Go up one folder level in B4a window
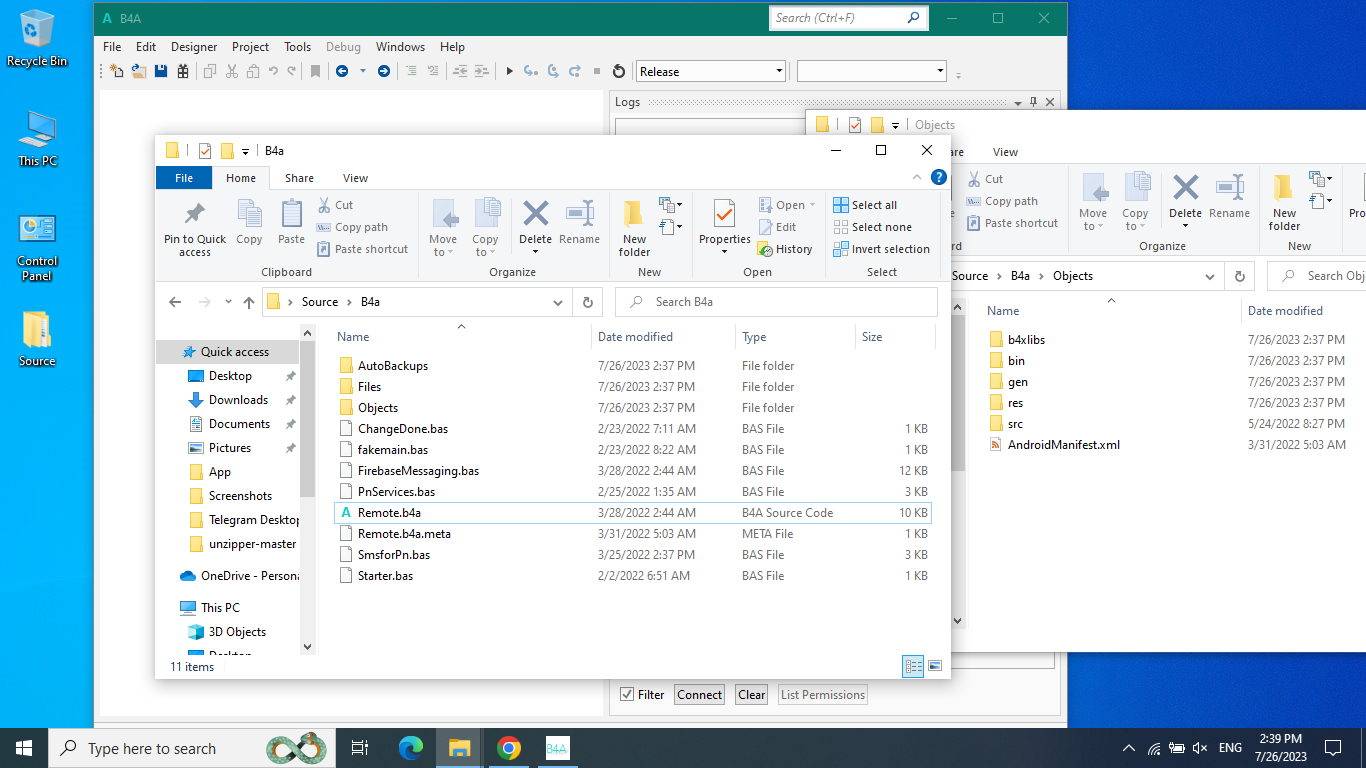The image size is (1366, 768). (x=248, y=302)
